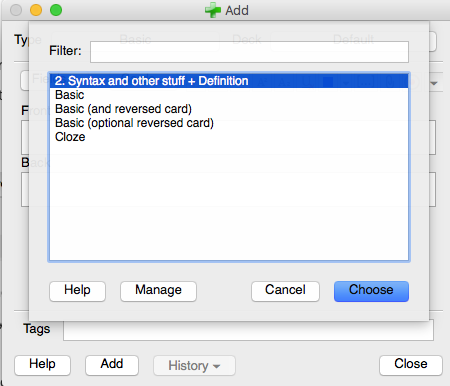Zoom the window with the green button
The image size is (450, 386).
pos(56,10)
